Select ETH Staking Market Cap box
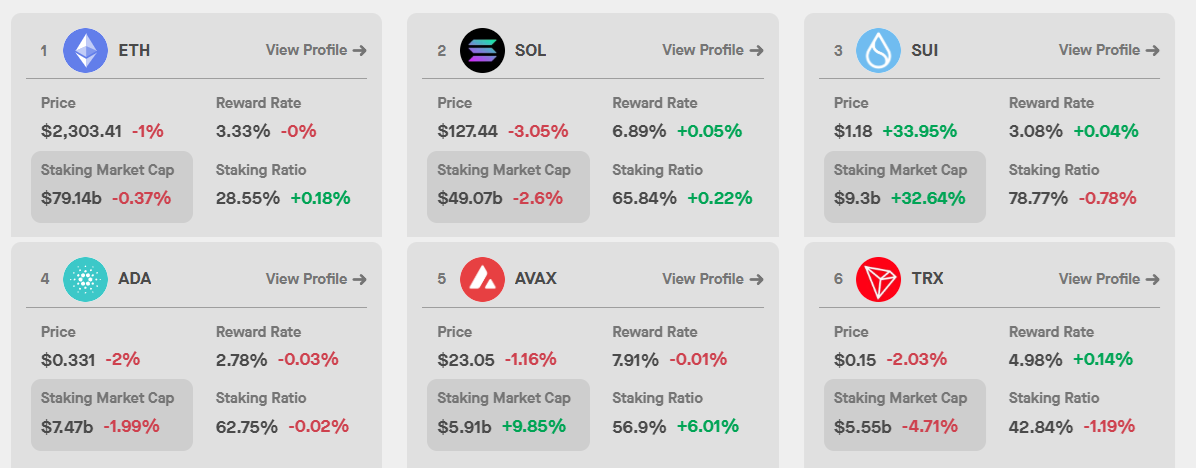1196x468 pixels. [x=112, y=186]
